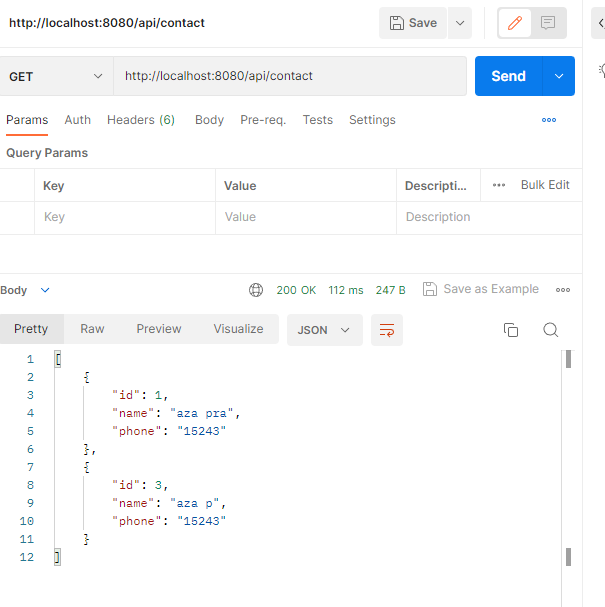Copy the response with the copy icon
The height and width of the screenshot is (607, 605).
[511, 330]
